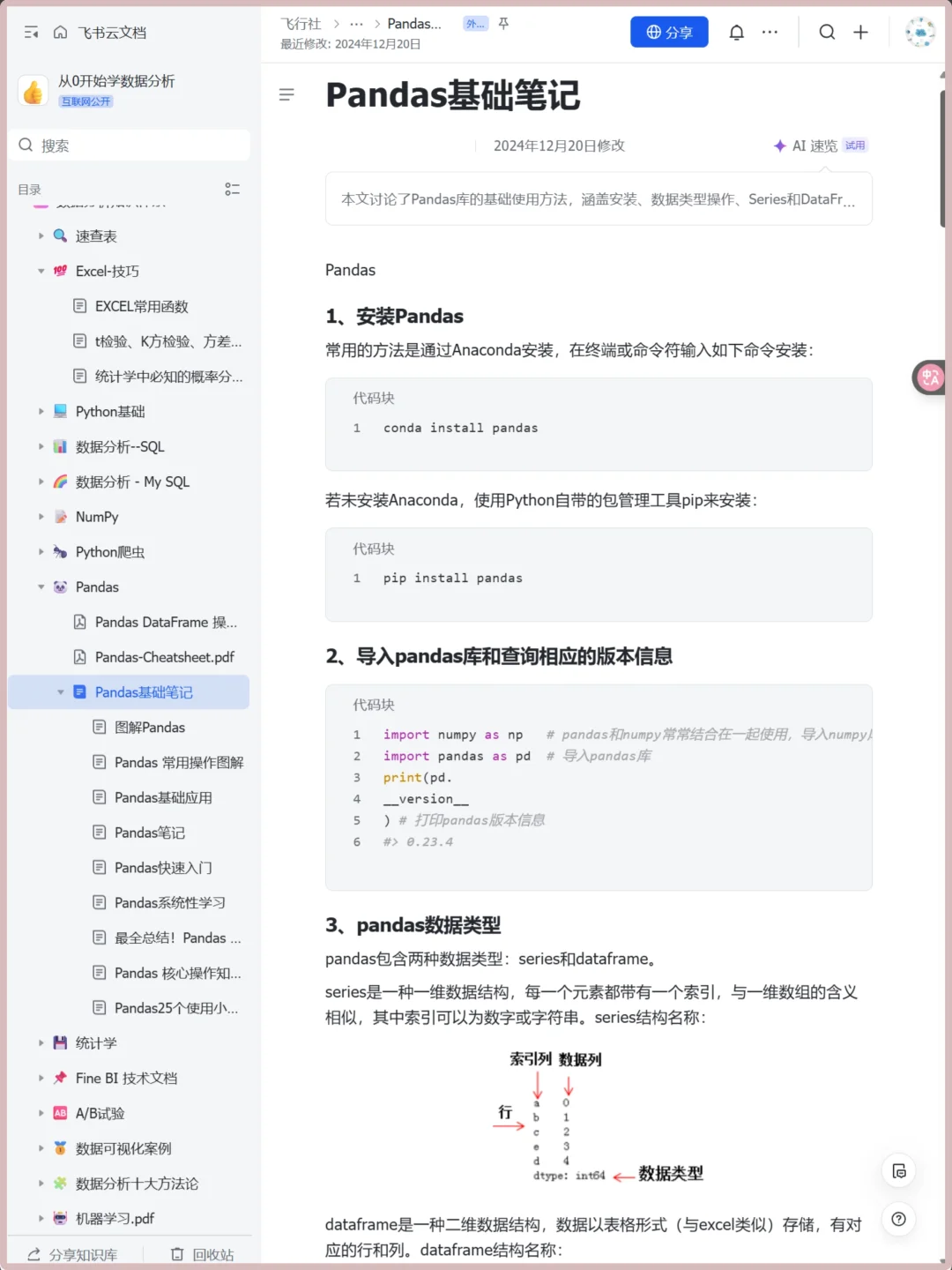952x1270 pixels.
Task: Go to the docs home page
Action: click(59, 32)
